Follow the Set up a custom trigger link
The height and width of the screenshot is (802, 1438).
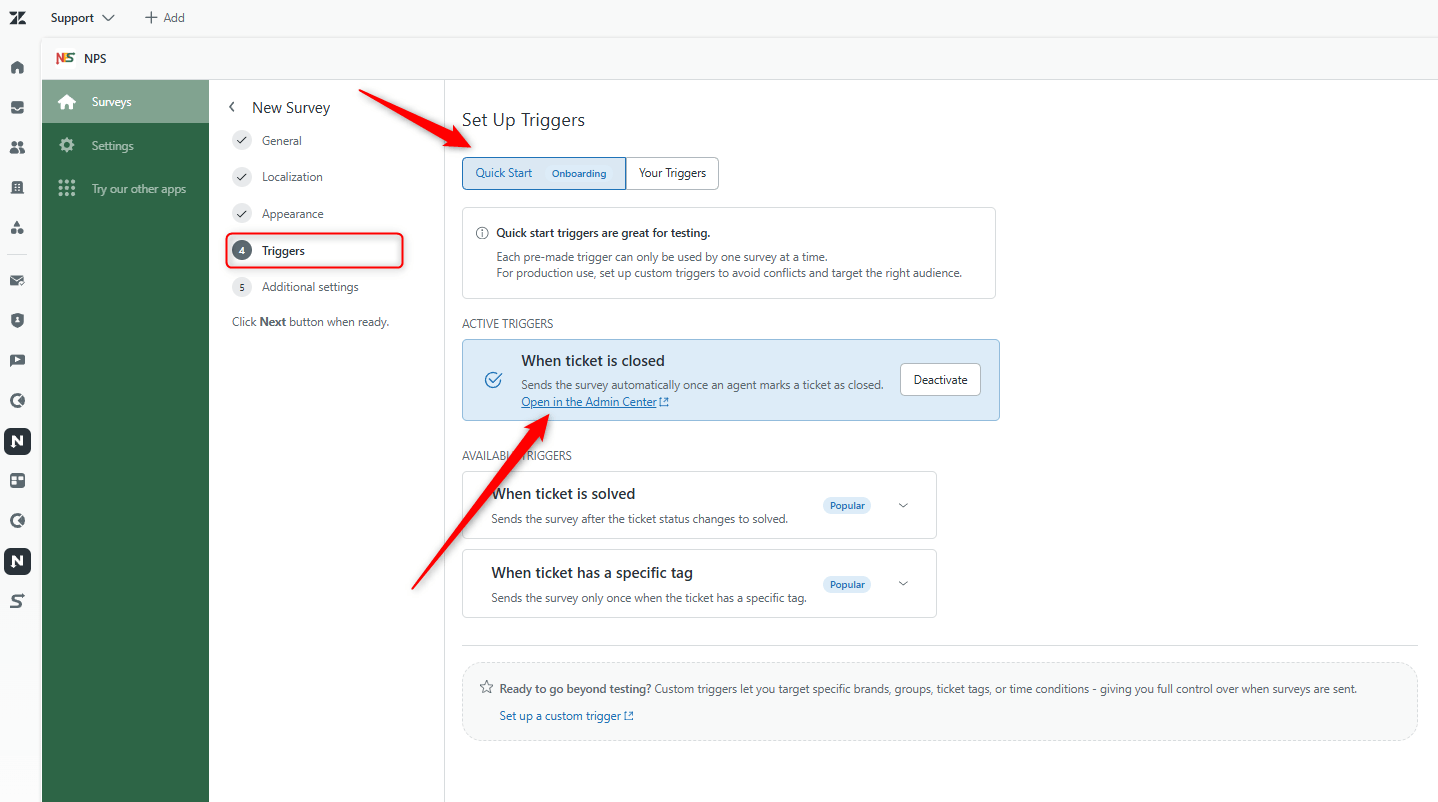(x=566, y=716)
